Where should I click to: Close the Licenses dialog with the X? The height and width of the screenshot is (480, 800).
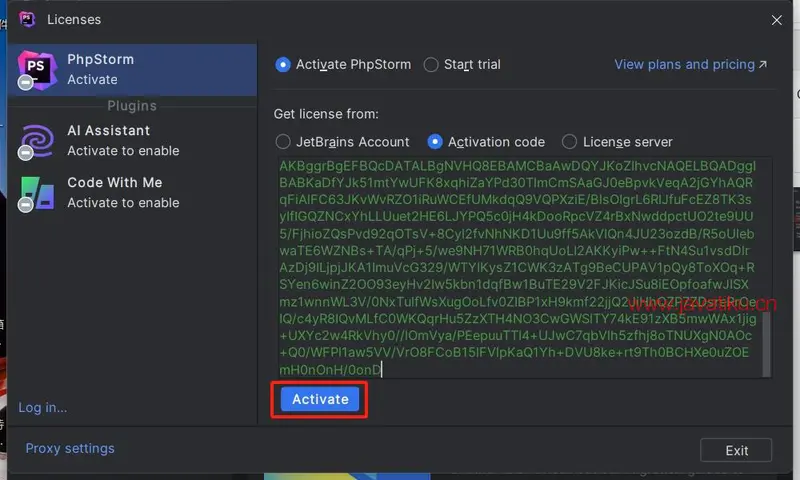(776, 19)
